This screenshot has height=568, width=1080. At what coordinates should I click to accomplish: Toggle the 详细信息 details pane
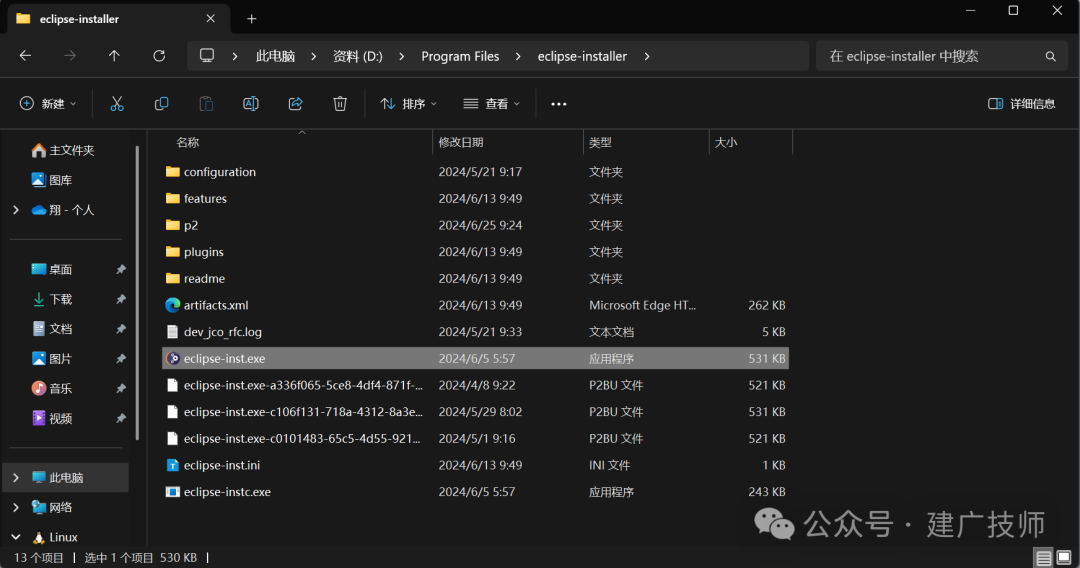point(1021,104)
